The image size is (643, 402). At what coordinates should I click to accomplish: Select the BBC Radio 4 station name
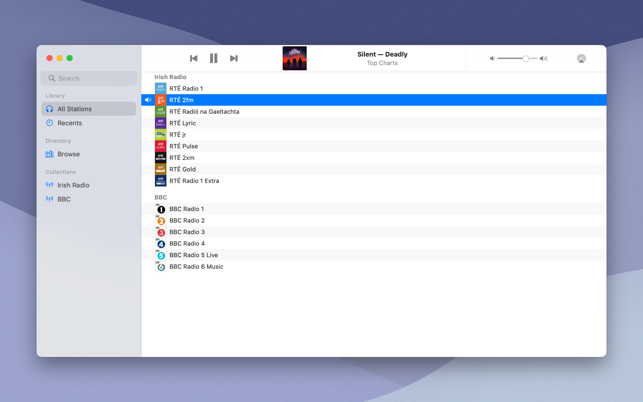tap(187, 243)
